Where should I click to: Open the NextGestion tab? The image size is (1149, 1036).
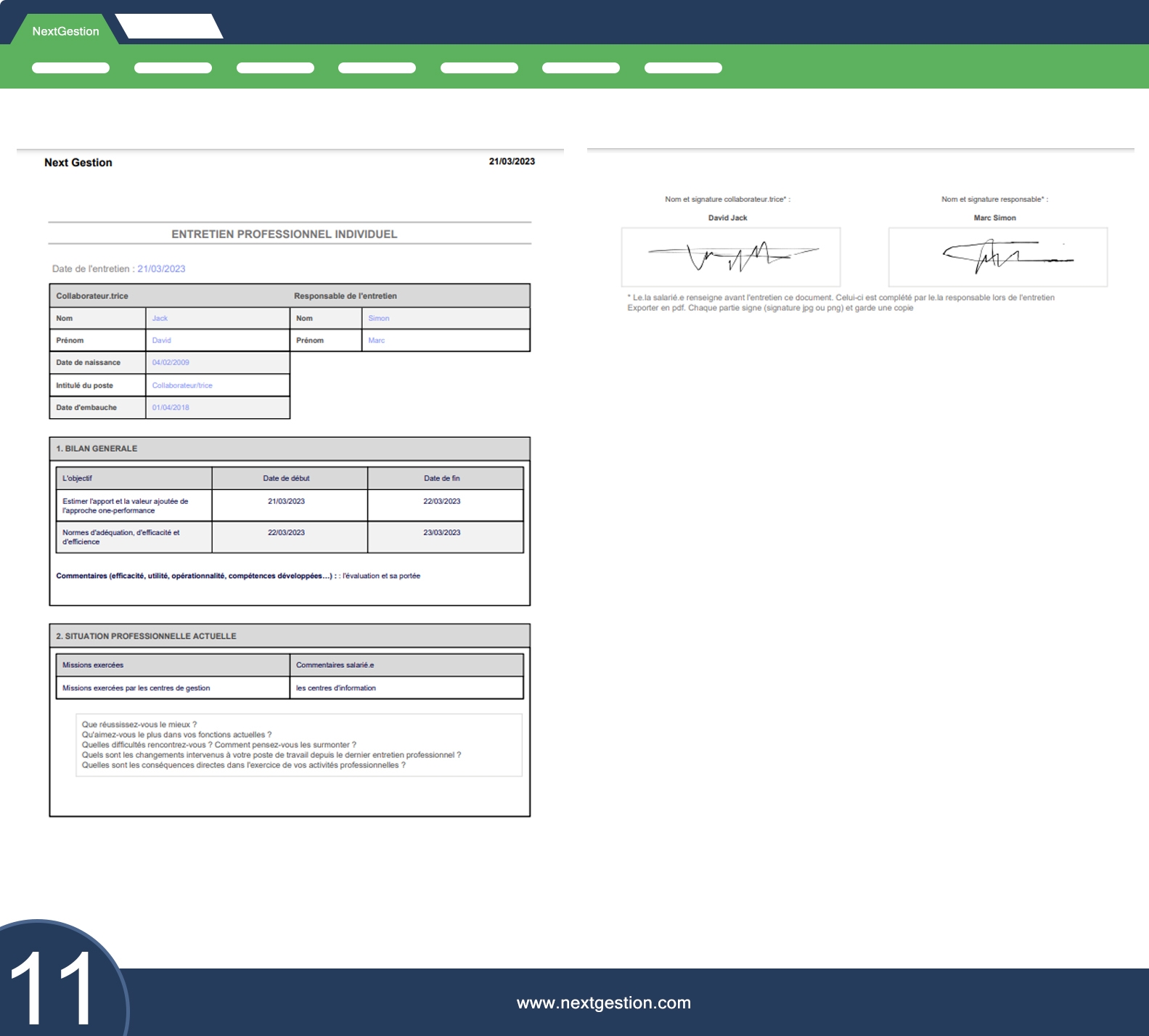[x=65, y=31]
